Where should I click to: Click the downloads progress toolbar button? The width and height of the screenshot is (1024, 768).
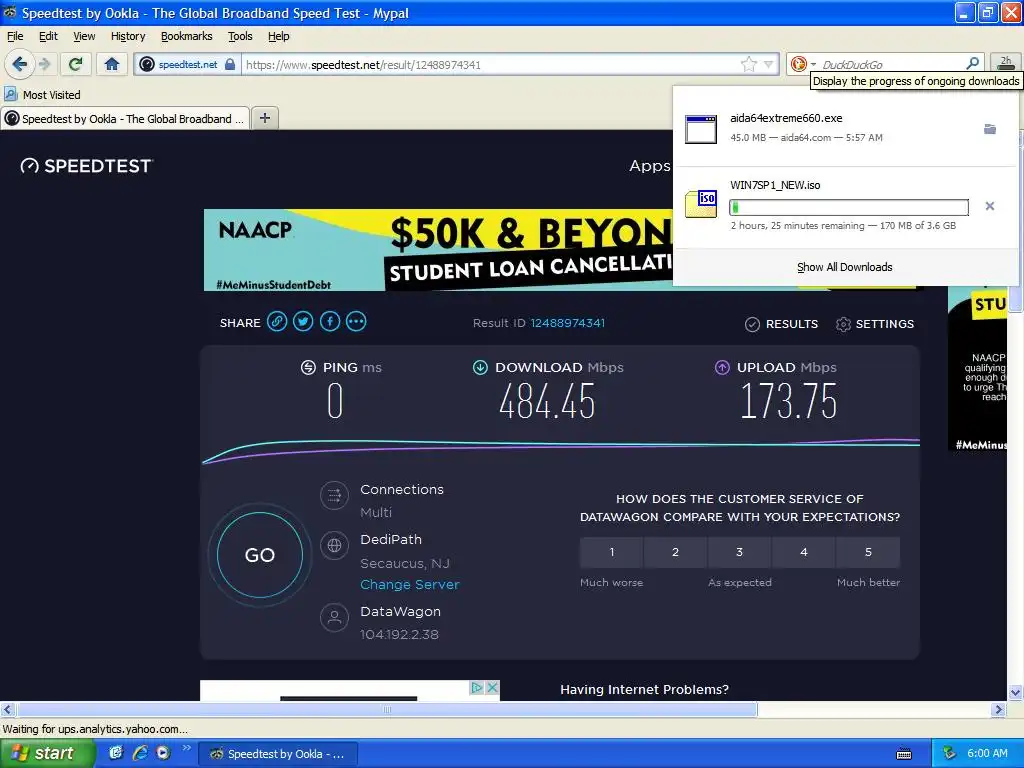click(1006, 62)
